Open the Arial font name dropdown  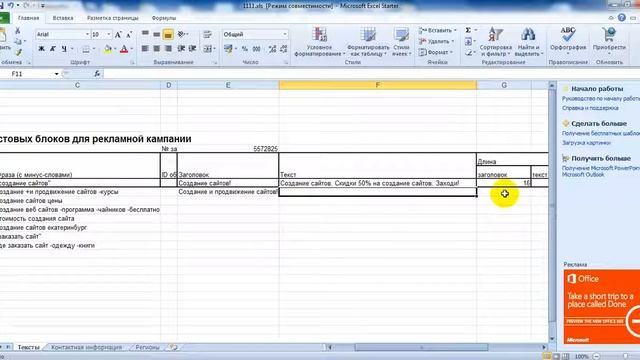pyautogui.click(x=87, y=35)
